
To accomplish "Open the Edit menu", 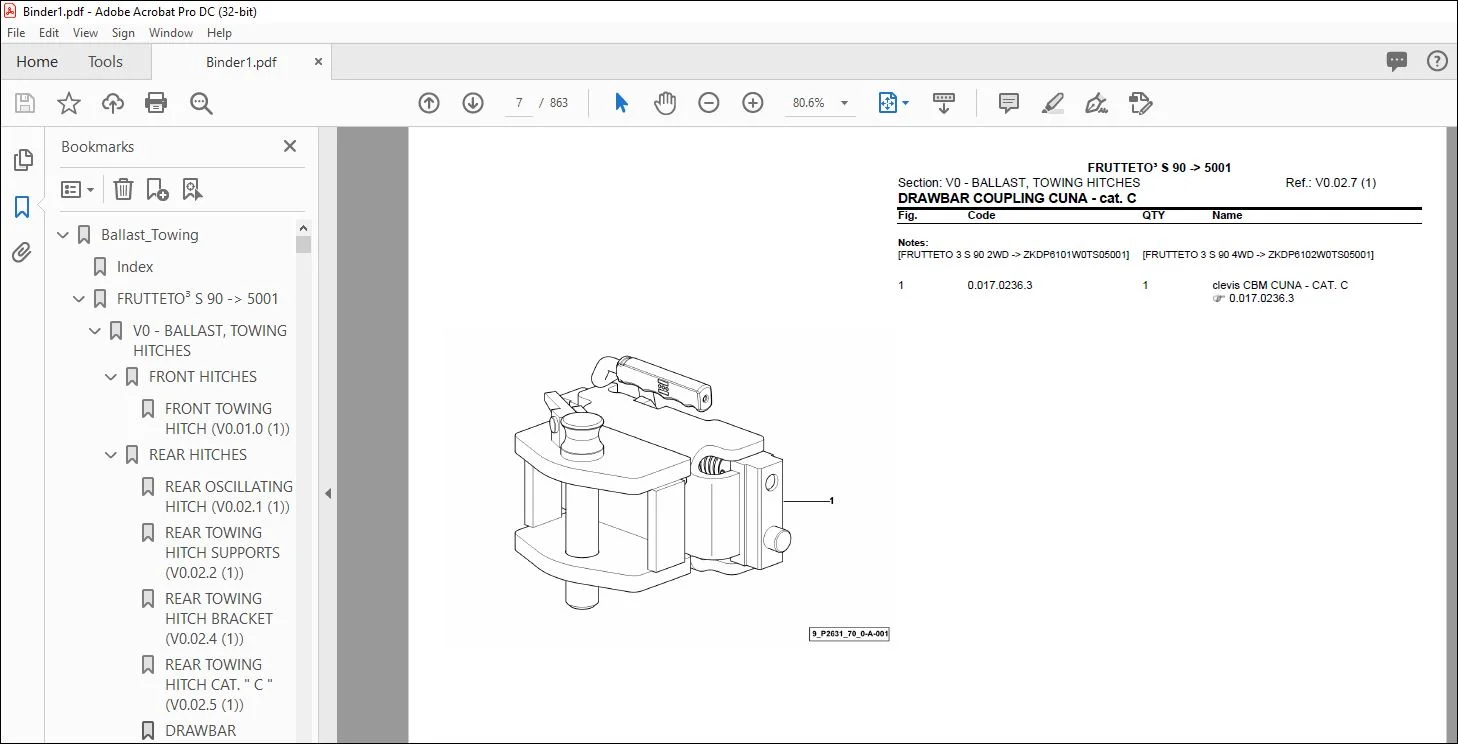I will pos(49,33).
